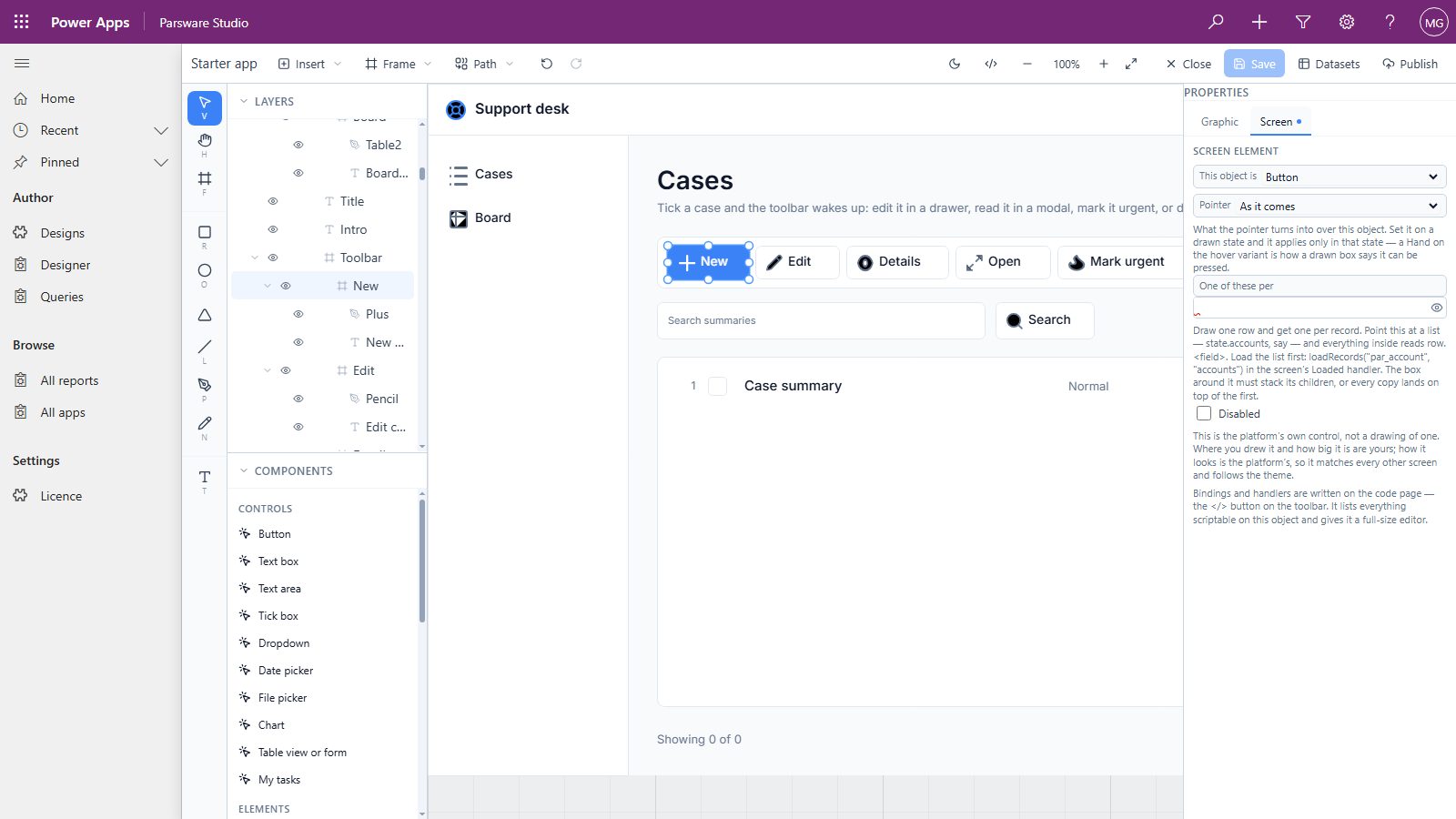Switch to the Screen properties tab
The width and height of the screenshot is (1456, 819).
click(x=1280, y=122)
